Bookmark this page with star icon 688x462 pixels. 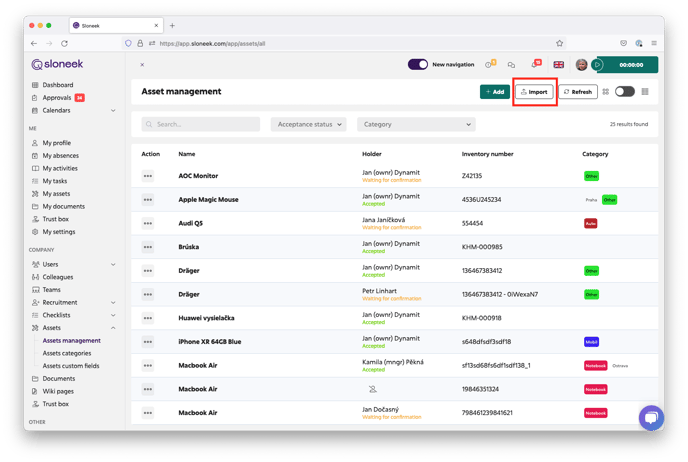(559, 43)
